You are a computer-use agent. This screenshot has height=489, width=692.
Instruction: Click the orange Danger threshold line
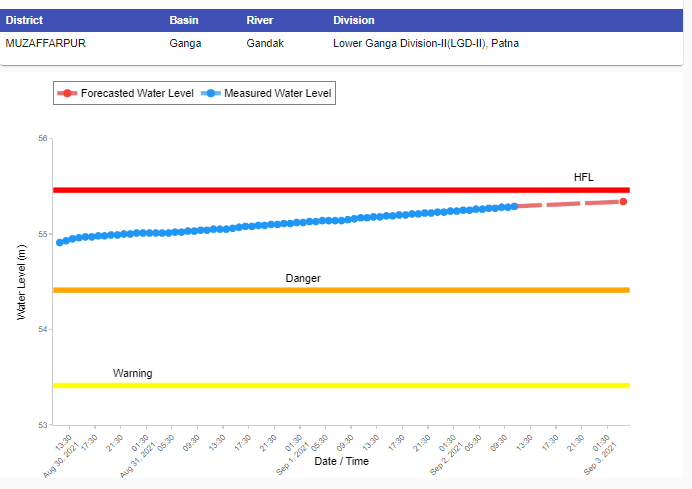coord(341,290)
